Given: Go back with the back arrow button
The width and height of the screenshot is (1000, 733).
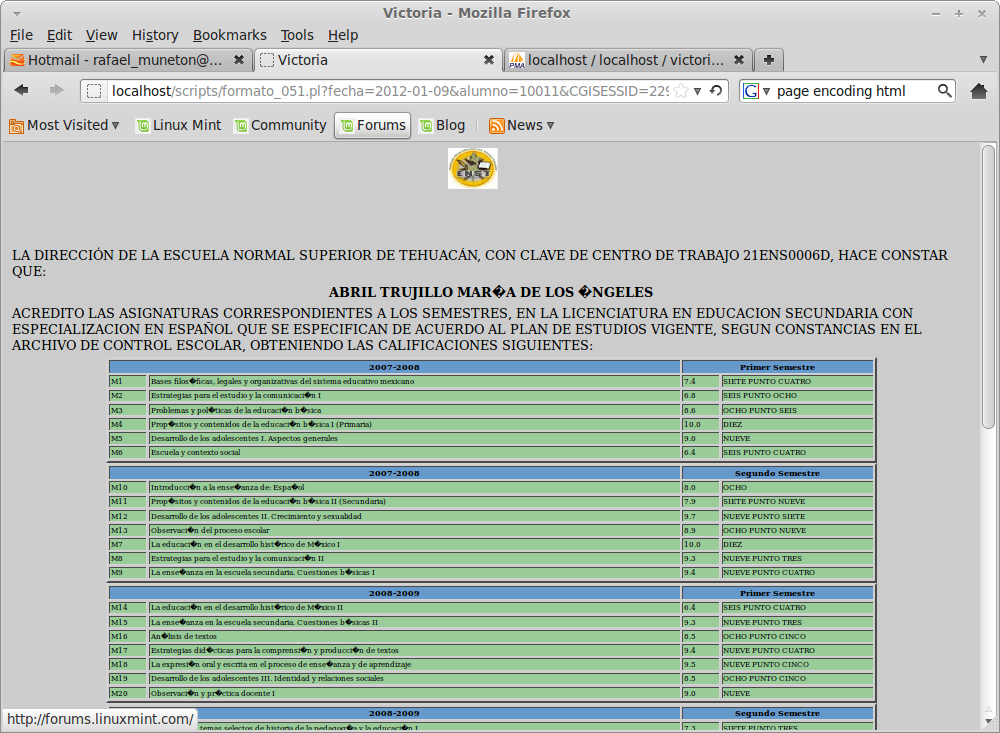Looking at the screenshot, I should (x=22, y=90).
